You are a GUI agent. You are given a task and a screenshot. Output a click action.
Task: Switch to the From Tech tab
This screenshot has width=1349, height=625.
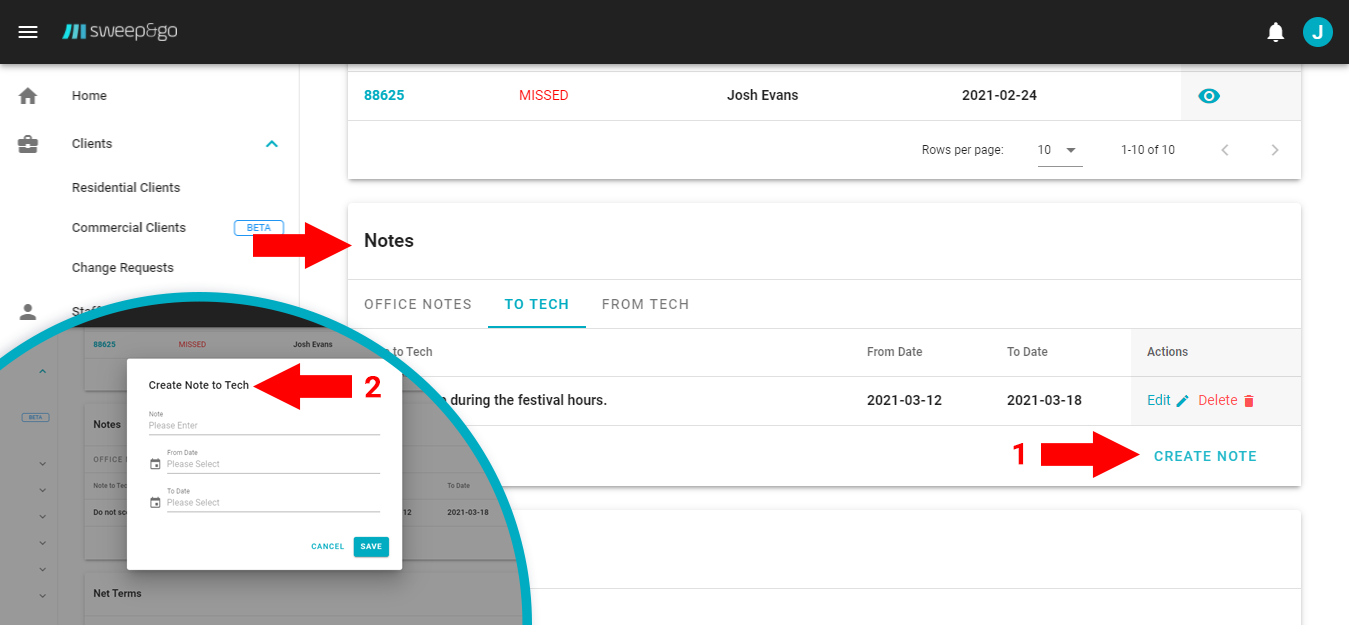point(645,304)
